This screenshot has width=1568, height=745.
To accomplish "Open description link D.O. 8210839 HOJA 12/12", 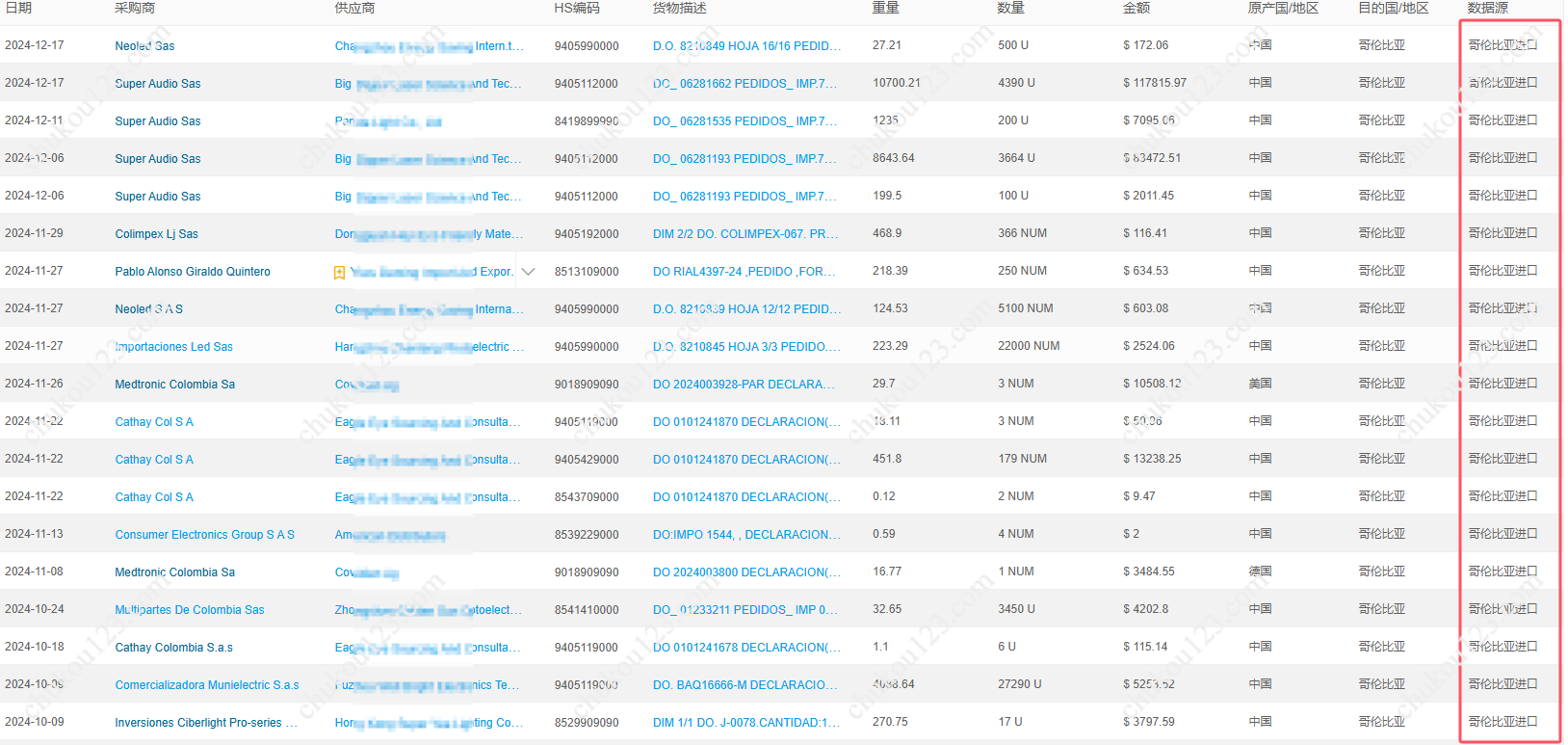I will (x=746, y=309).
